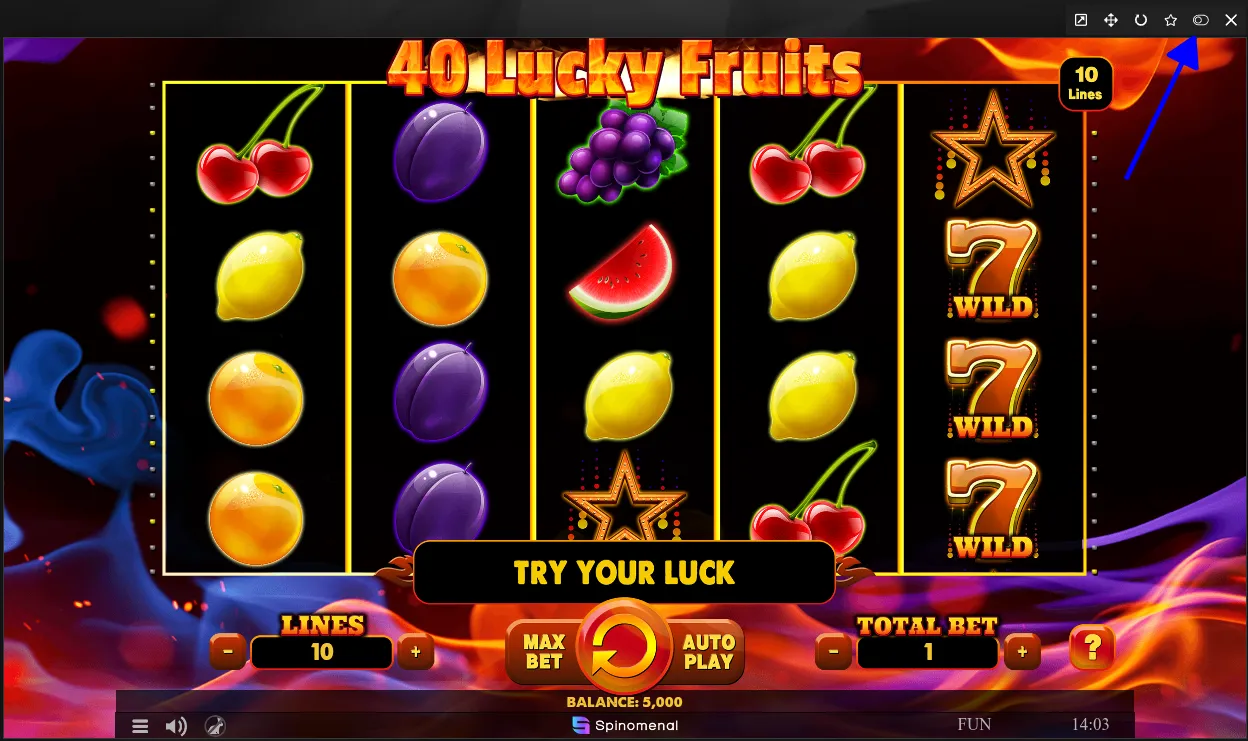
Task: Increase Lines with plus button
Action: (416, 653)
